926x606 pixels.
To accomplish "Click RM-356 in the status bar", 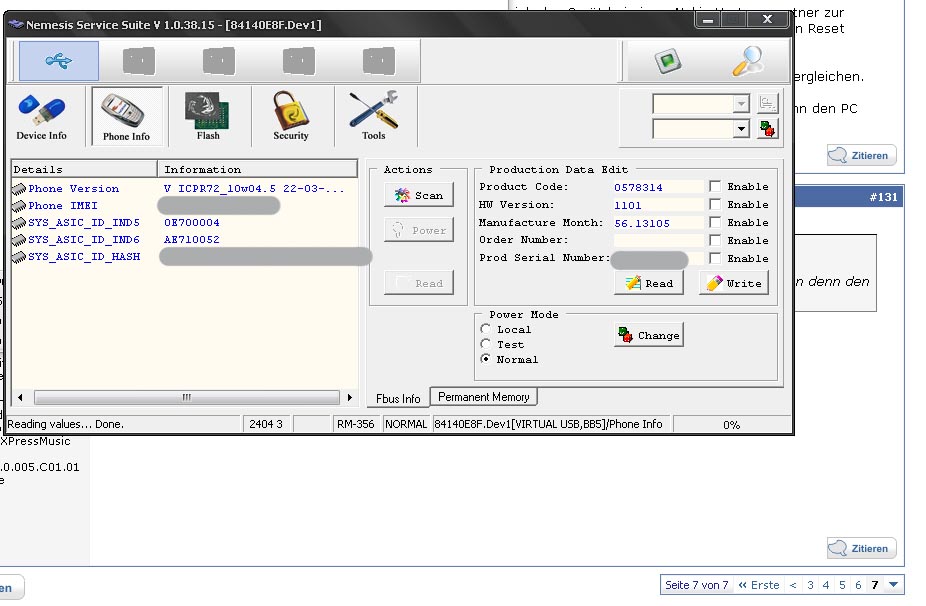I will 356,424.
